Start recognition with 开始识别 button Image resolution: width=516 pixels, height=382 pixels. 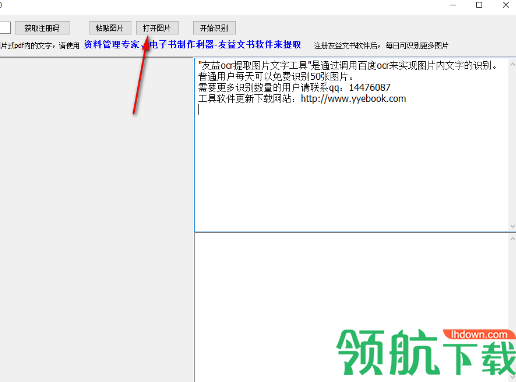coord(214,28)
